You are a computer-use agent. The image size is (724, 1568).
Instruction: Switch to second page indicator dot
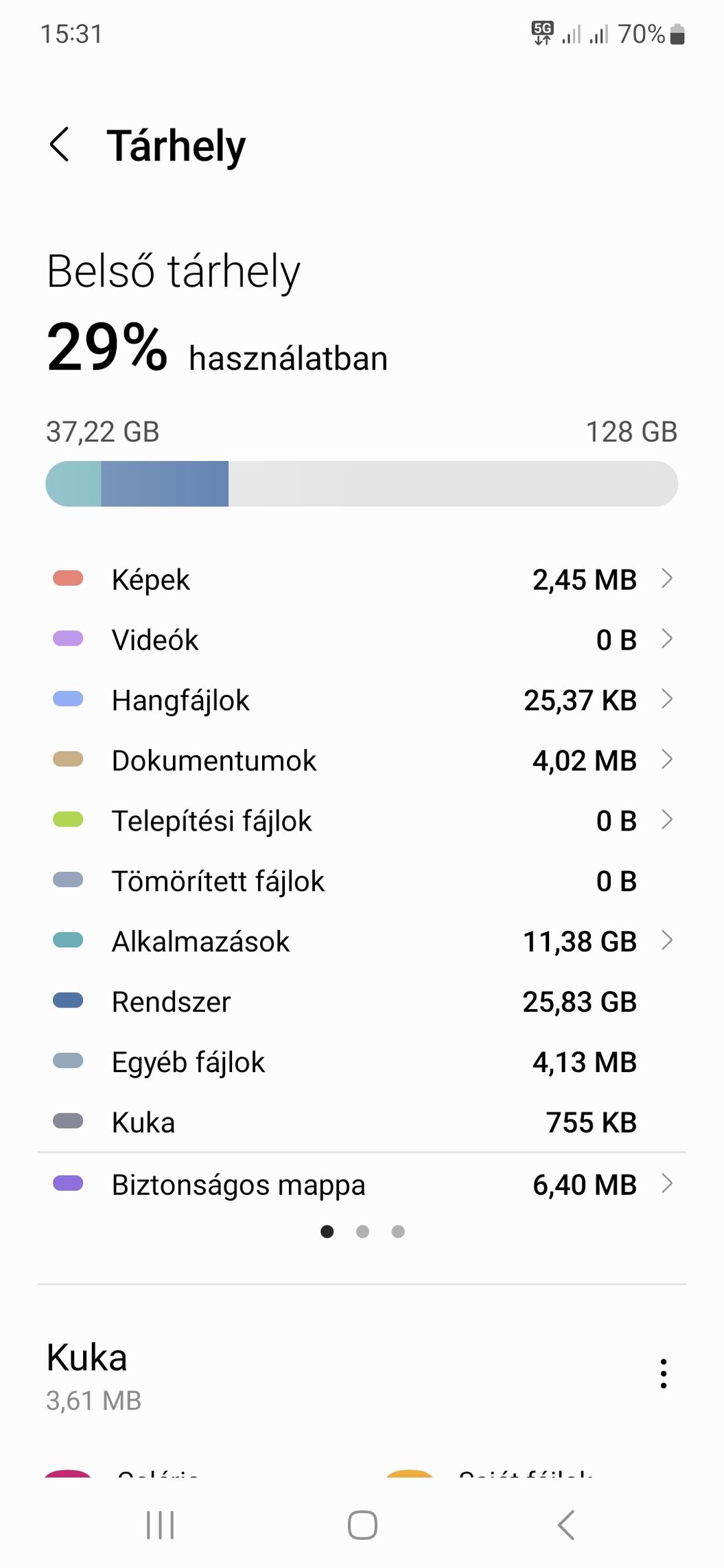(x=362, y=1232)
